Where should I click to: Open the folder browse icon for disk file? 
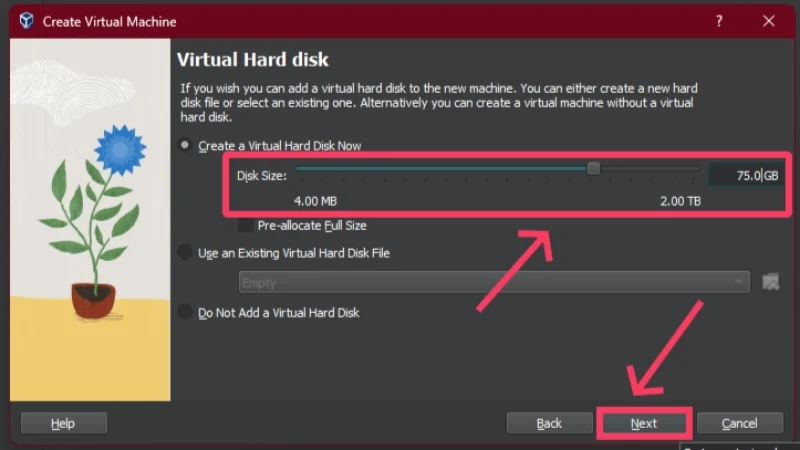[x=770, y=282]
